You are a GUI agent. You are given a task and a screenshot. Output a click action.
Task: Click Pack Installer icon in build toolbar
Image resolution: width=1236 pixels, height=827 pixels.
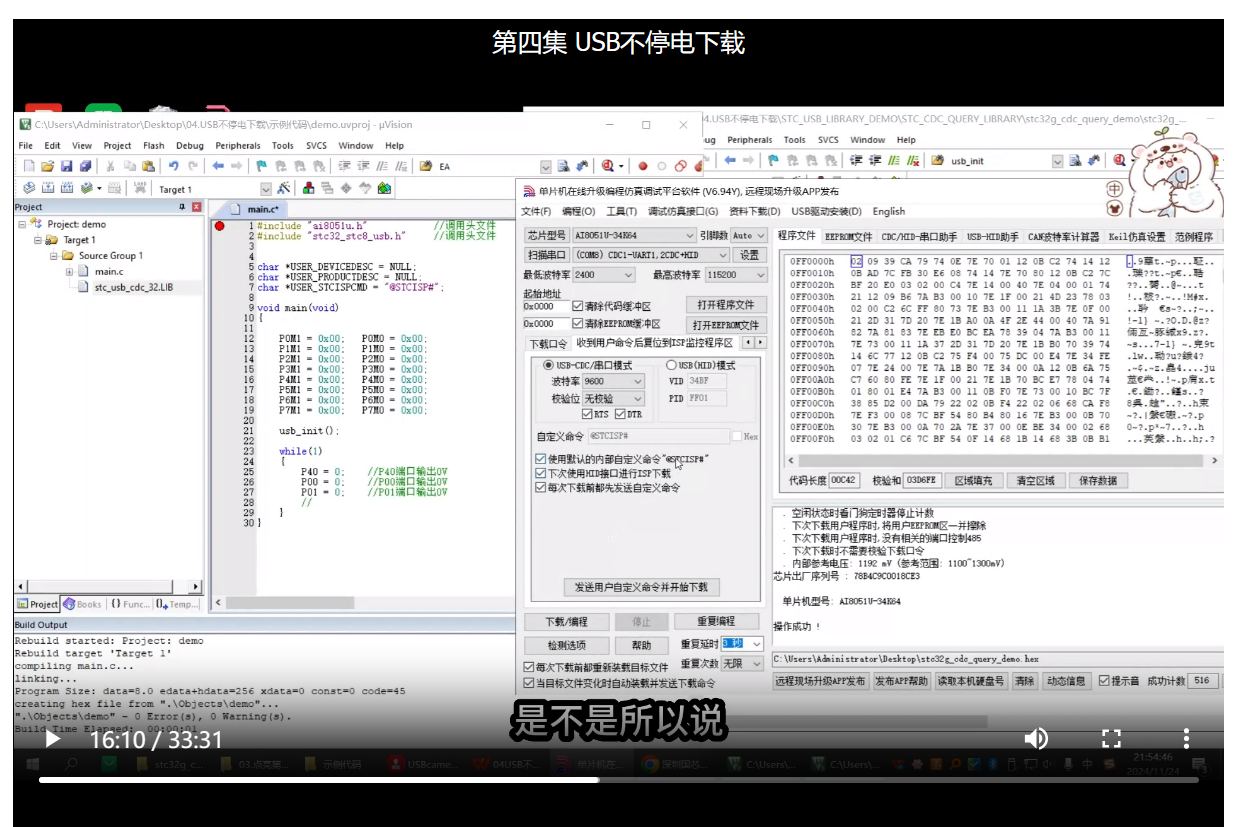[x=384, y=188]
